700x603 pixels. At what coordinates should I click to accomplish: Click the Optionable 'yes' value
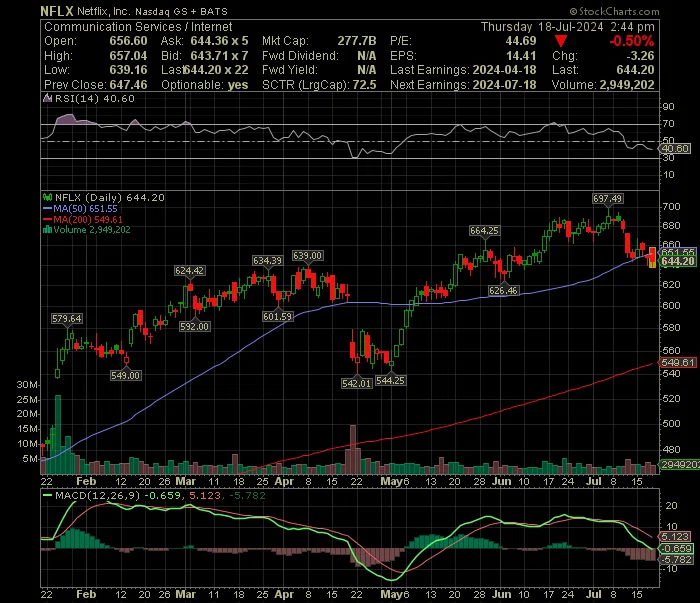tap(238, 85)
